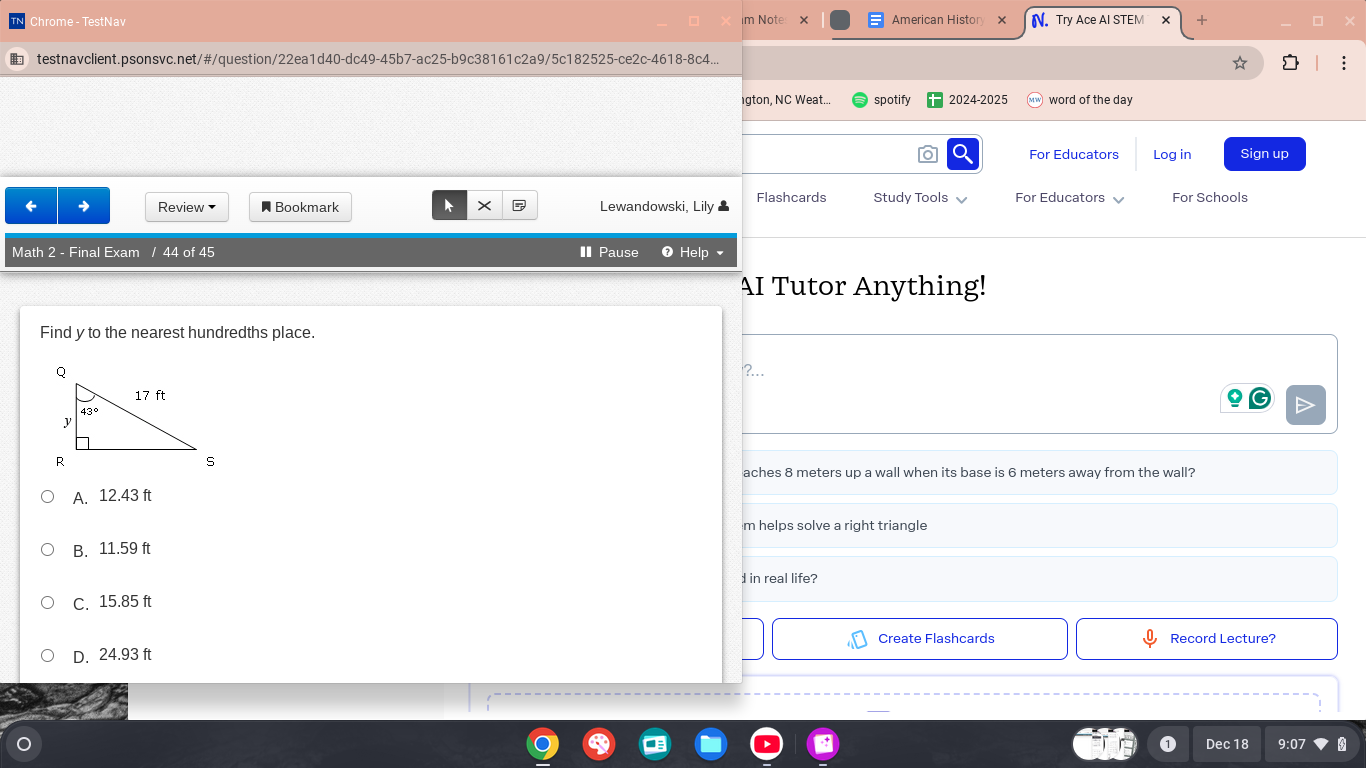Choose answer D, 24.93 ft
This screenshot has width=1366, height=768.
coord(47,655)
